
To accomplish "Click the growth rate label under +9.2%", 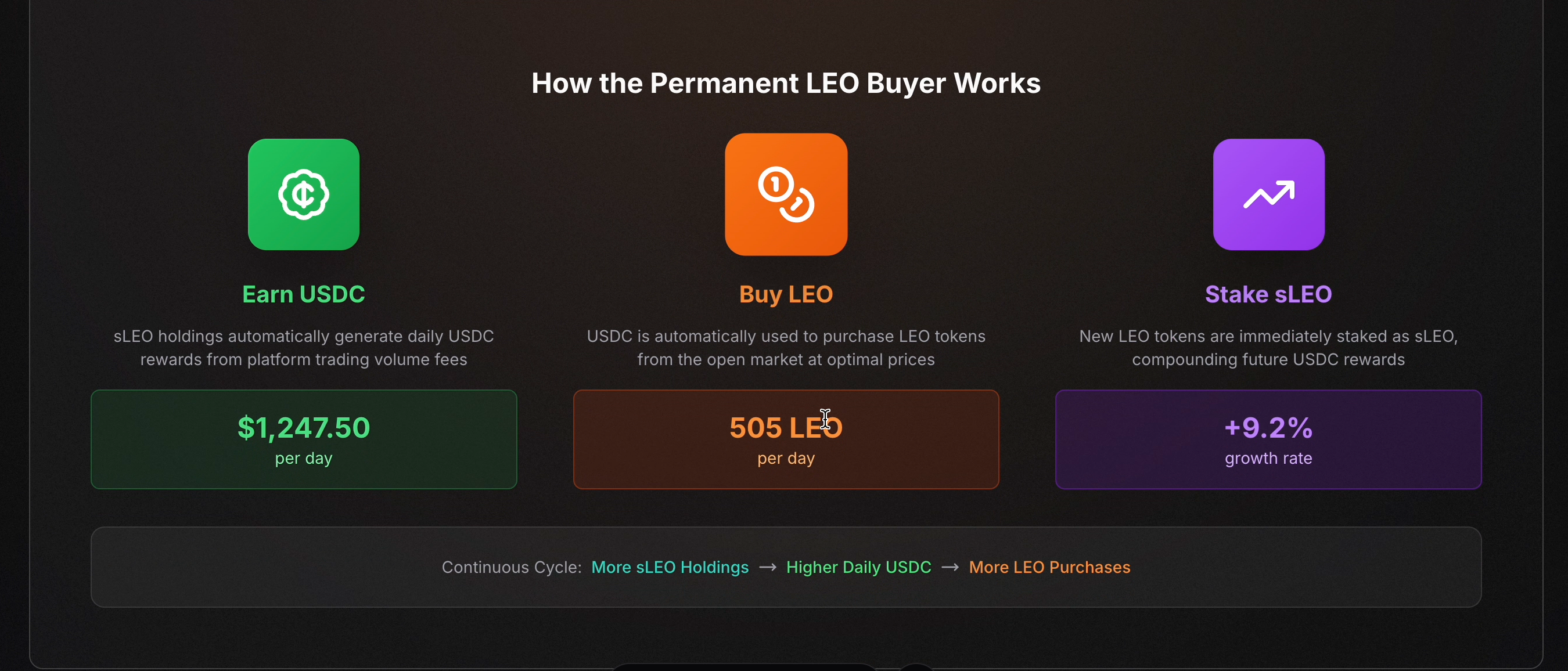I will click(1268, 458).
